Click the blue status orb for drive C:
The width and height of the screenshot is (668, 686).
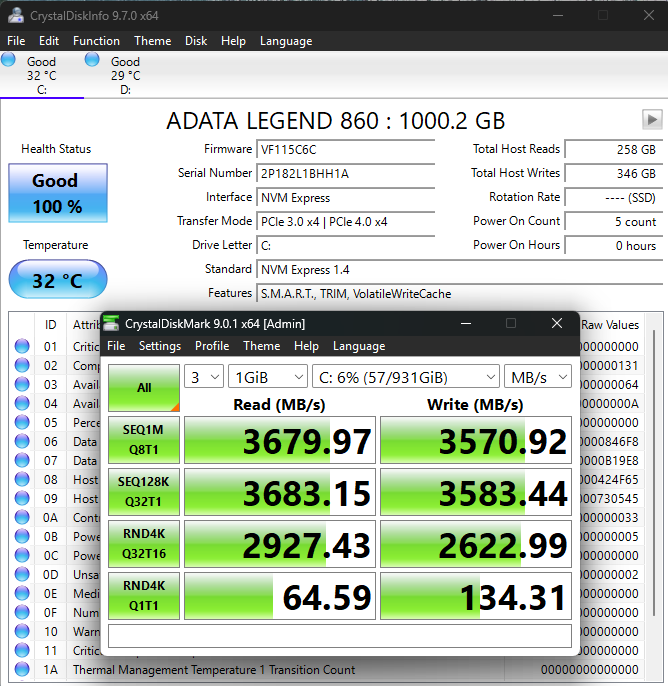(x=8, y=60)
